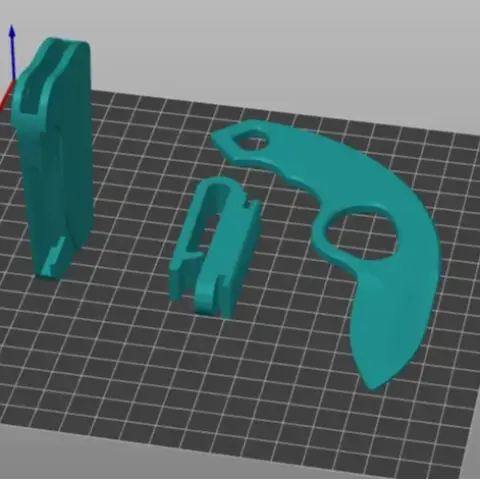Click the oval slot in the center clip

click(213, 217)
